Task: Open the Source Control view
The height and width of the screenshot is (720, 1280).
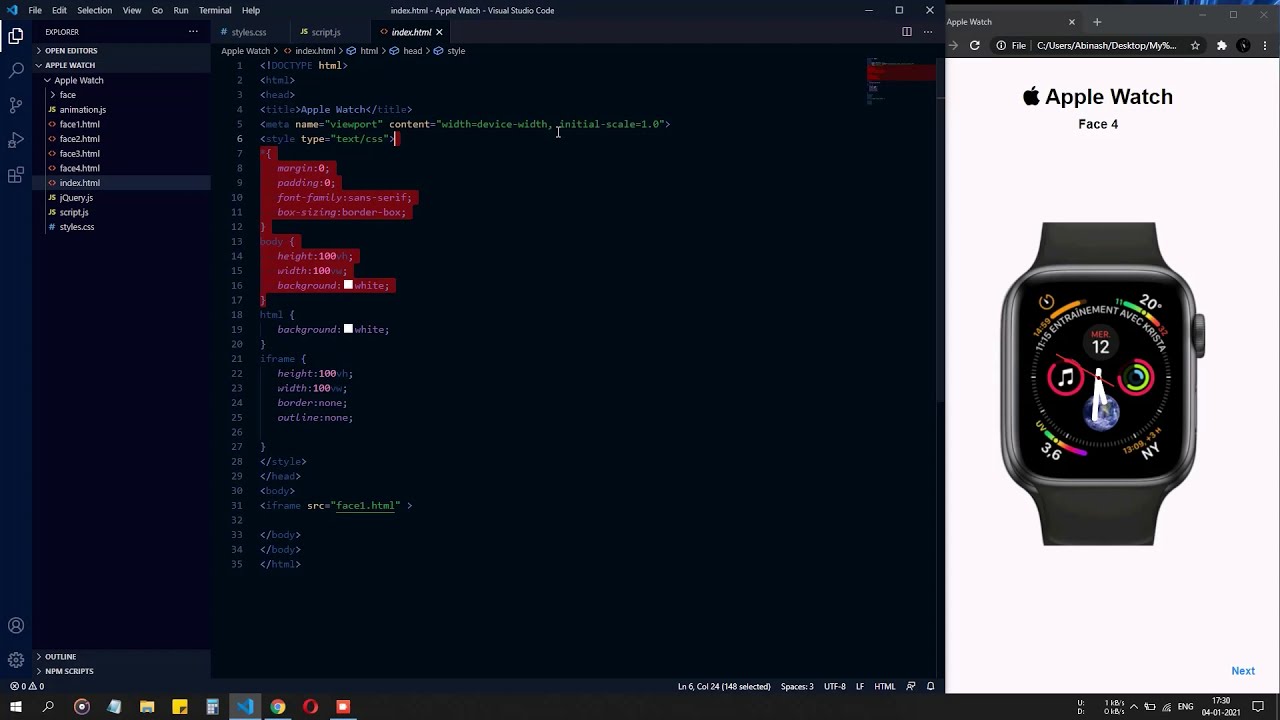Action: click(16, 105)
